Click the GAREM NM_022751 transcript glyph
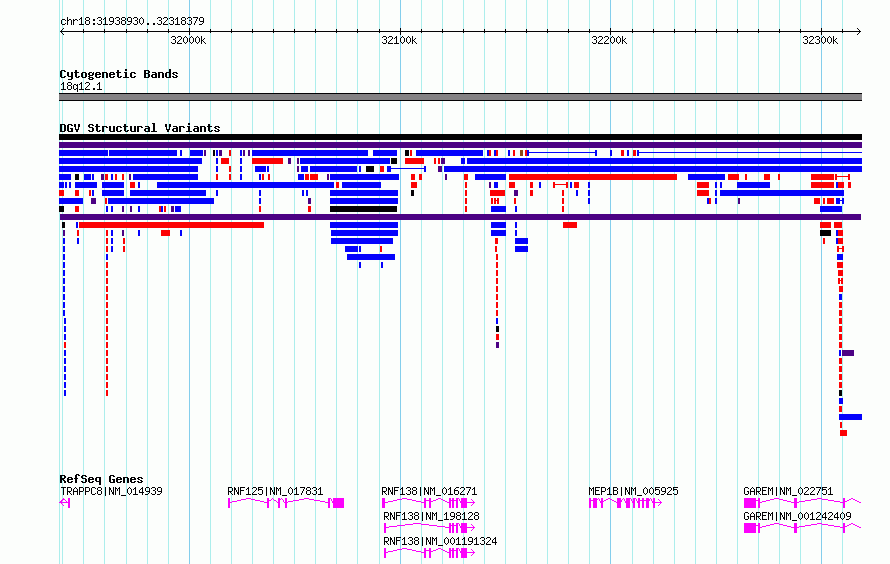This screenshot has height=564, width=890. pyautogui.click(x=803, y=503)
